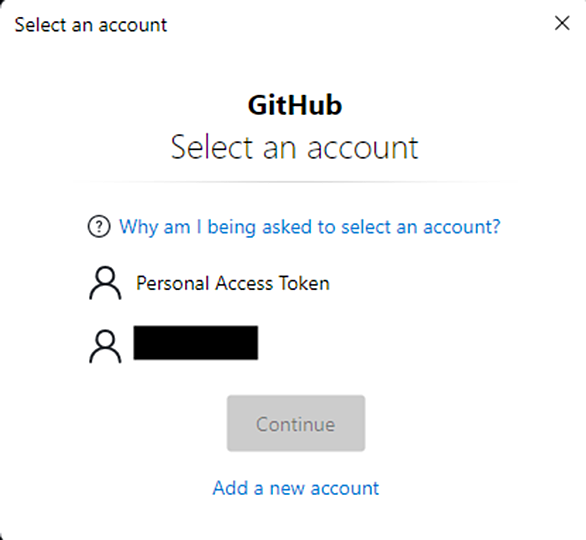
Task: Open the Add a new account link
Action: (x=296, y=488)
